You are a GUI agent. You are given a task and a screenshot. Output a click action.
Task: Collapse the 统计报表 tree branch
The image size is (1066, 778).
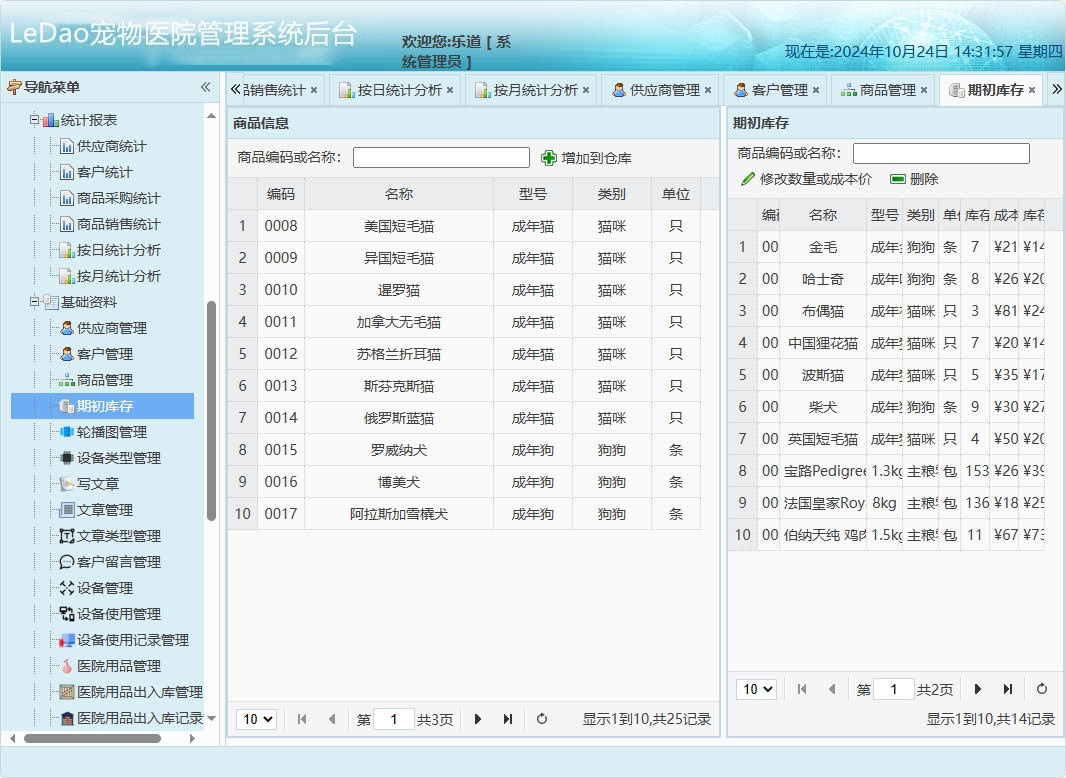click(33, 119)
